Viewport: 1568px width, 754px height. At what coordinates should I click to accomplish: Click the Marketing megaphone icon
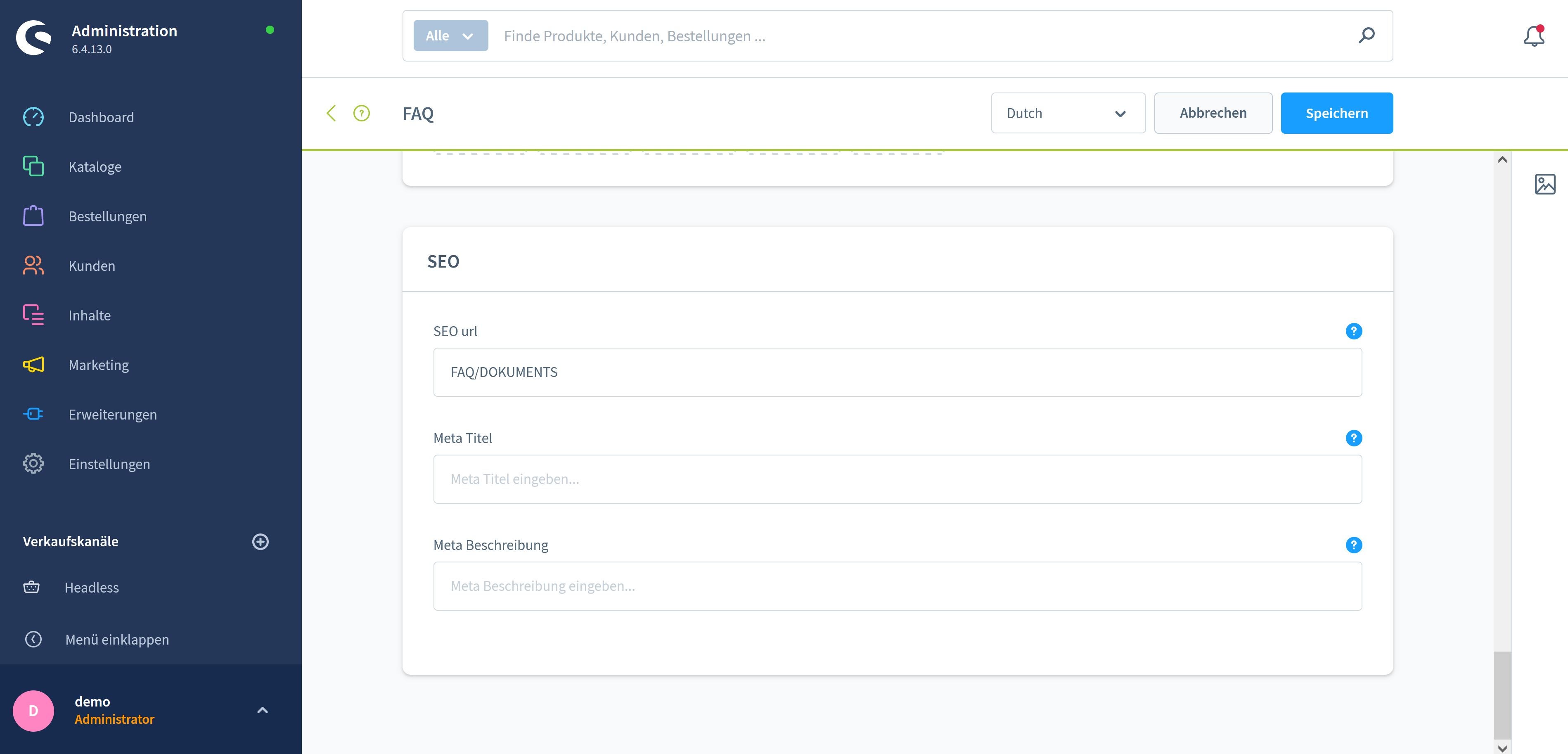pos(33,364)
